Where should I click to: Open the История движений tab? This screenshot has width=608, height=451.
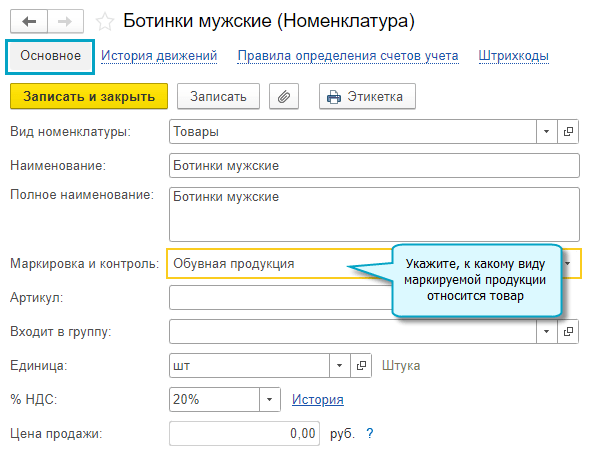click(x=159, y=56)
